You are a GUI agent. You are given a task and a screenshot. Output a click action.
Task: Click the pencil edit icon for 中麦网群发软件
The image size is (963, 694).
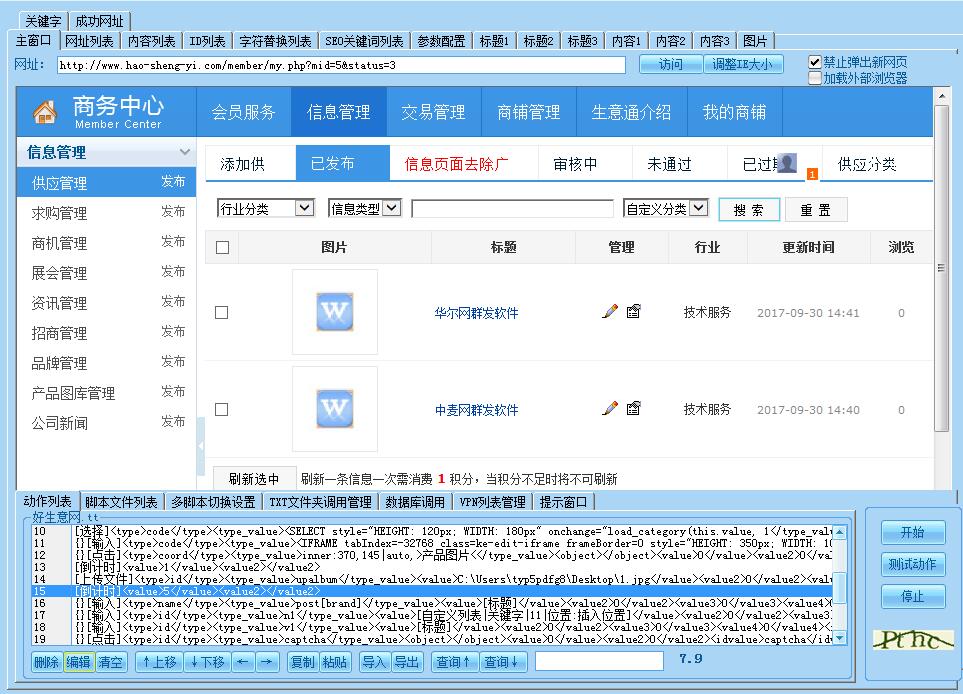tap(610, 408)
